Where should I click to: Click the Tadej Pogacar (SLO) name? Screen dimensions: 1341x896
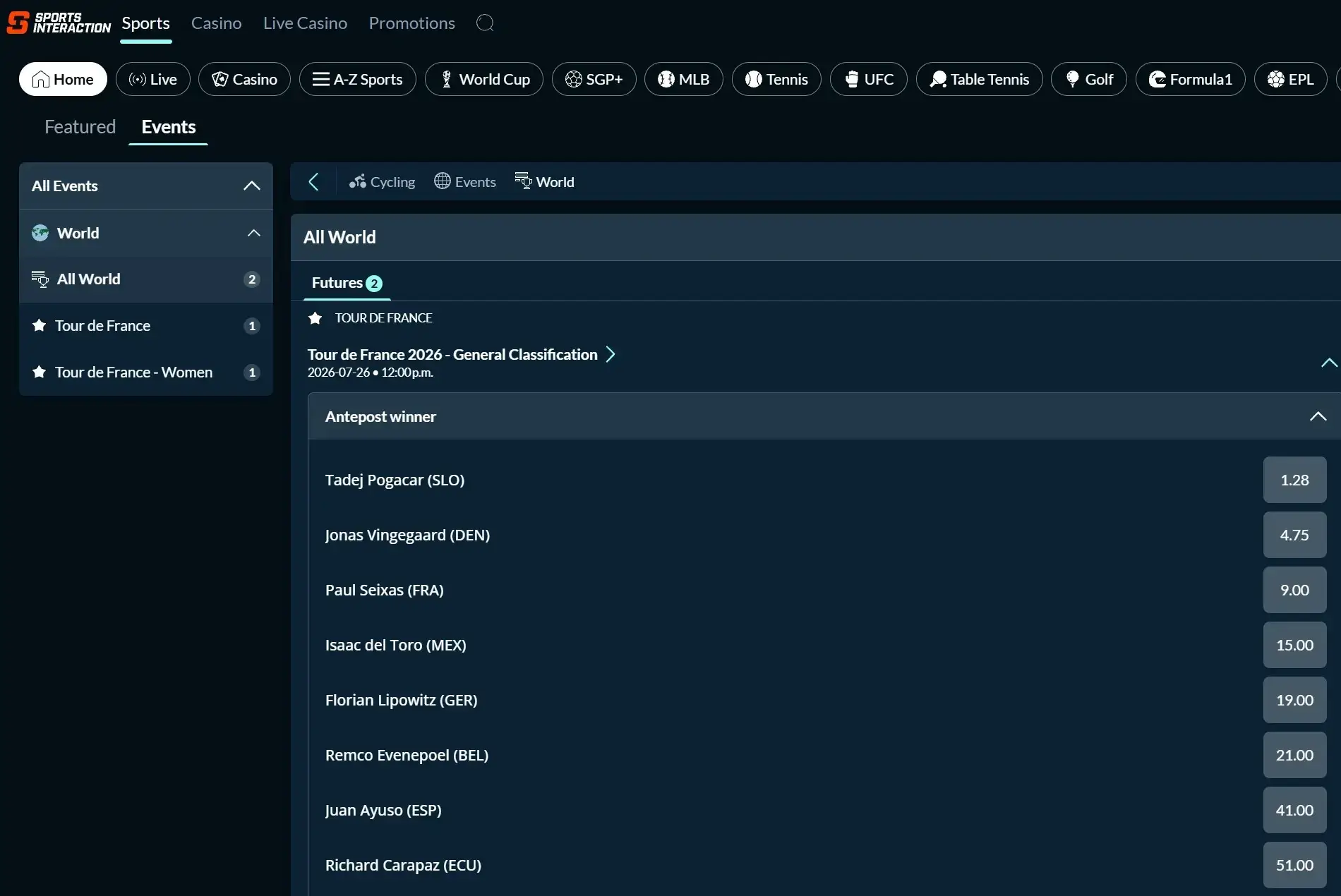(395, 480)
